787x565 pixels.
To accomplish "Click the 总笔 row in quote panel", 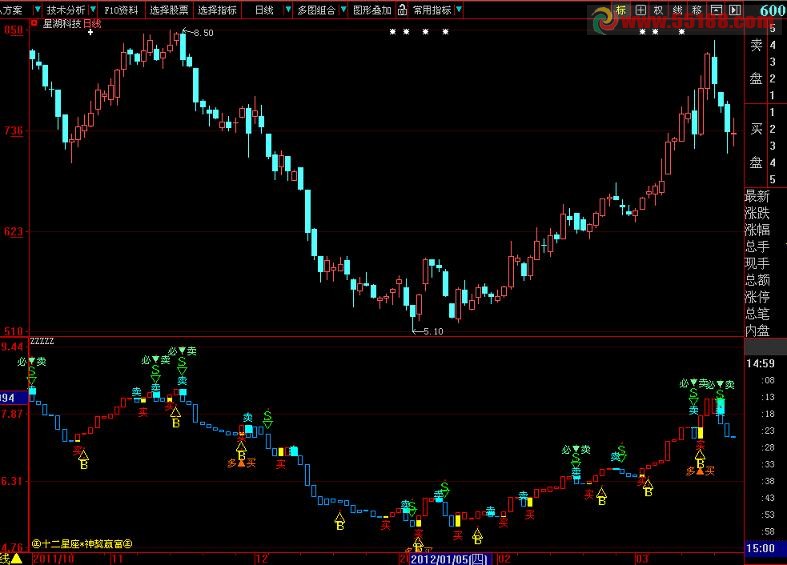I will pyautogui.click(x=757, y=314).
